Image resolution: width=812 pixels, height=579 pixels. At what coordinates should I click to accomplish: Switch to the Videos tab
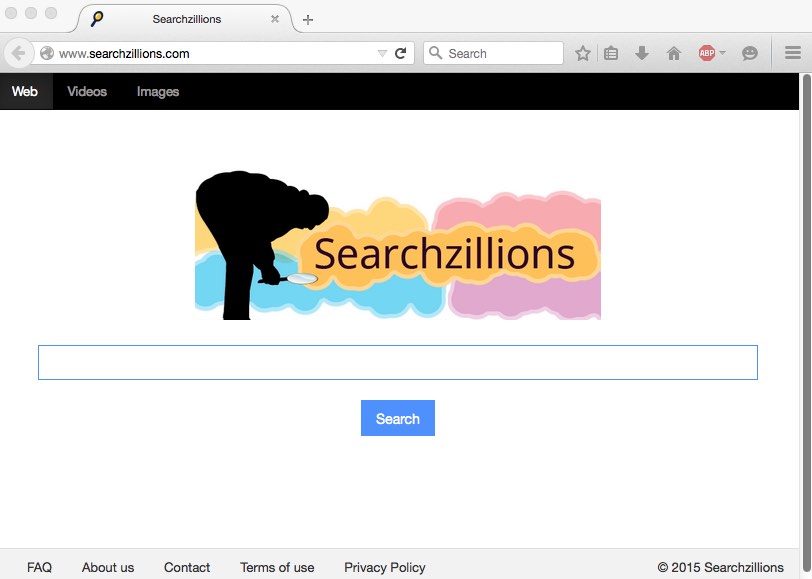pos(87,92)
